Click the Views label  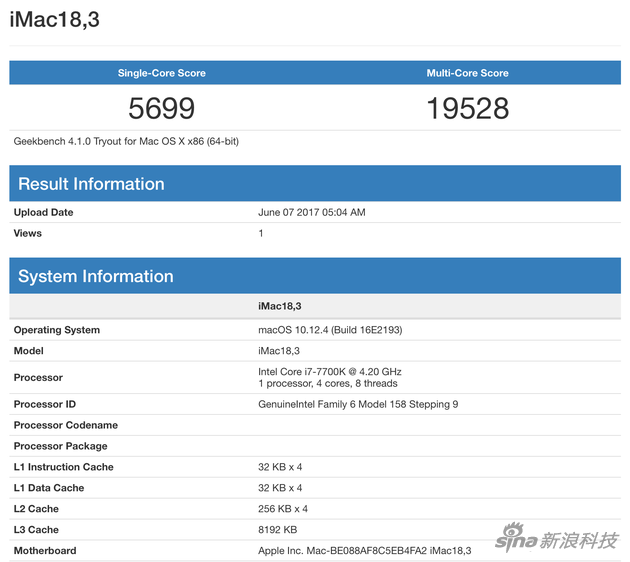pos(28,233)
